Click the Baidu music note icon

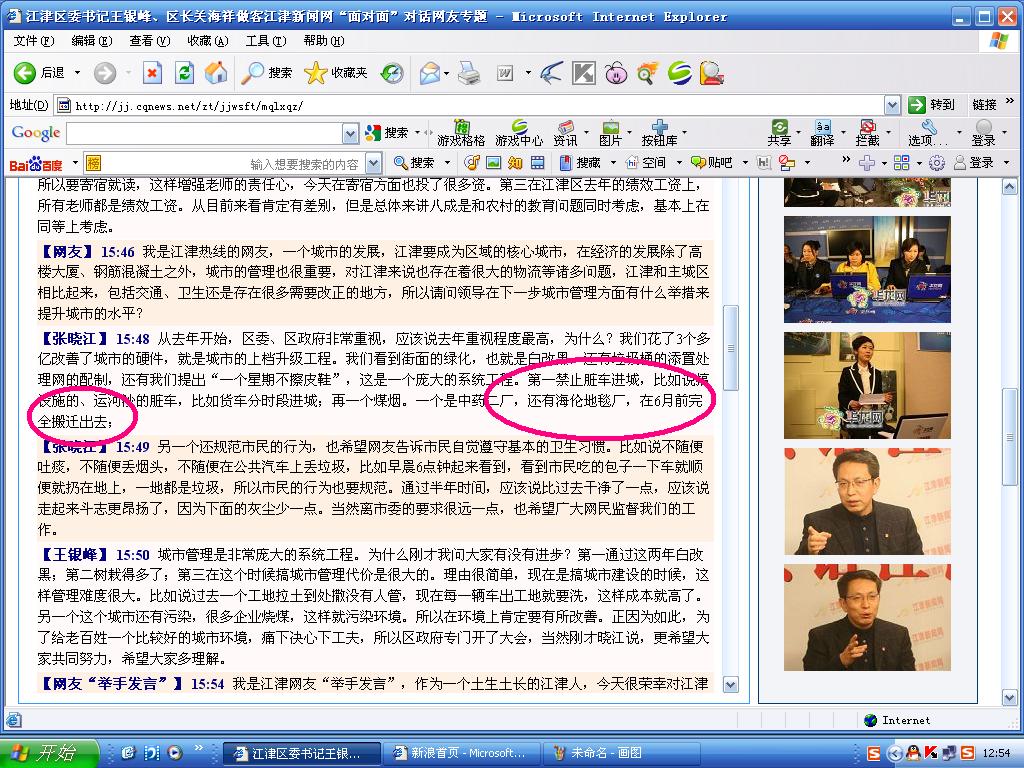[472, 163]
